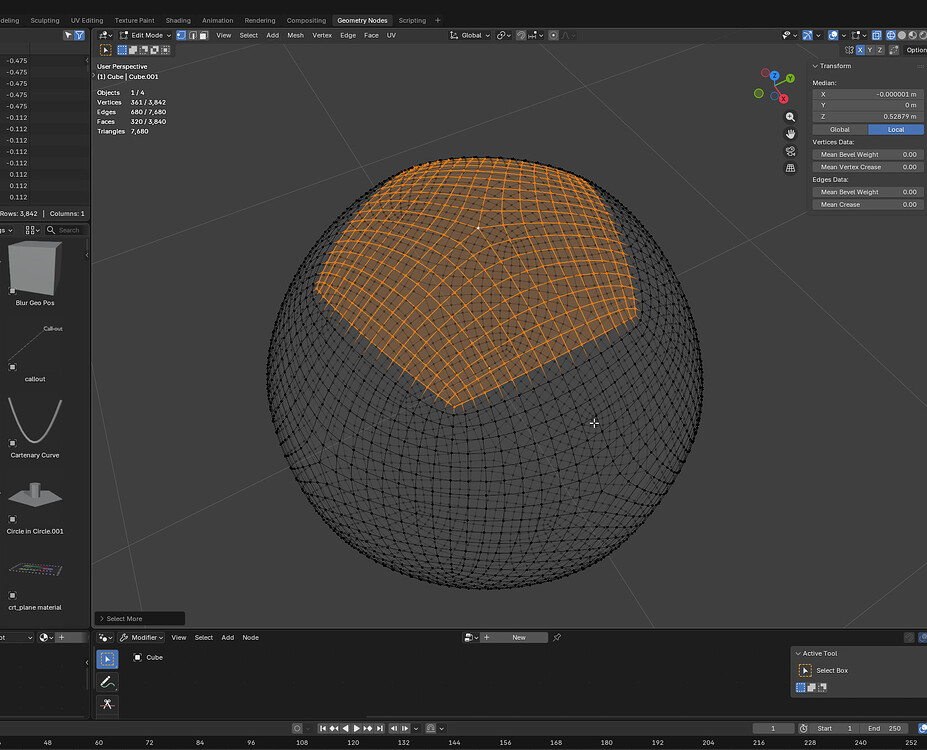The height and width of the screenshot is (750, 927).
Task: Click the red X axis on gizmo
Action: (783, 99)
